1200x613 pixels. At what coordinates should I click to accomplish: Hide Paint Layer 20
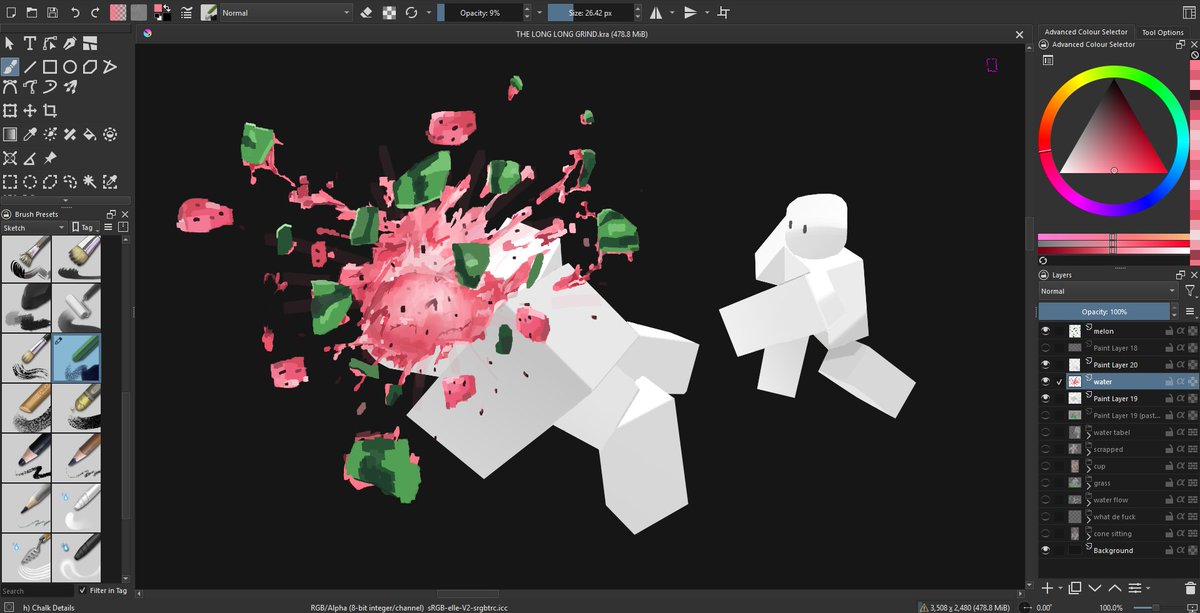[x=1046, y=365]
